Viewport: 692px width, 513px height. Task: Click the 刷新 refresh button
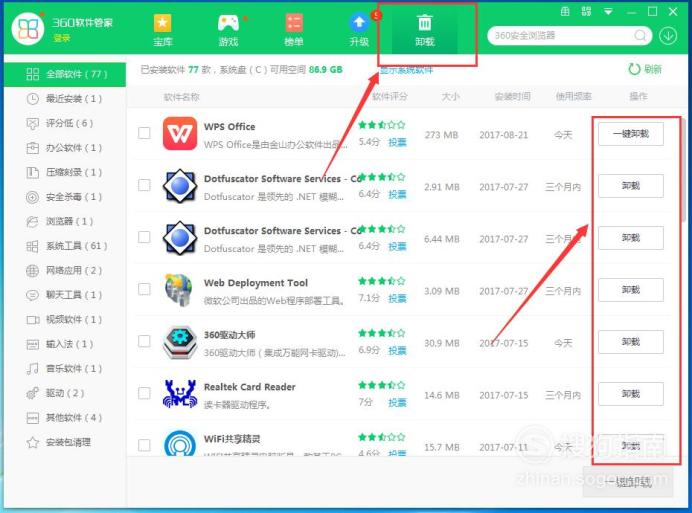point(645,69)
